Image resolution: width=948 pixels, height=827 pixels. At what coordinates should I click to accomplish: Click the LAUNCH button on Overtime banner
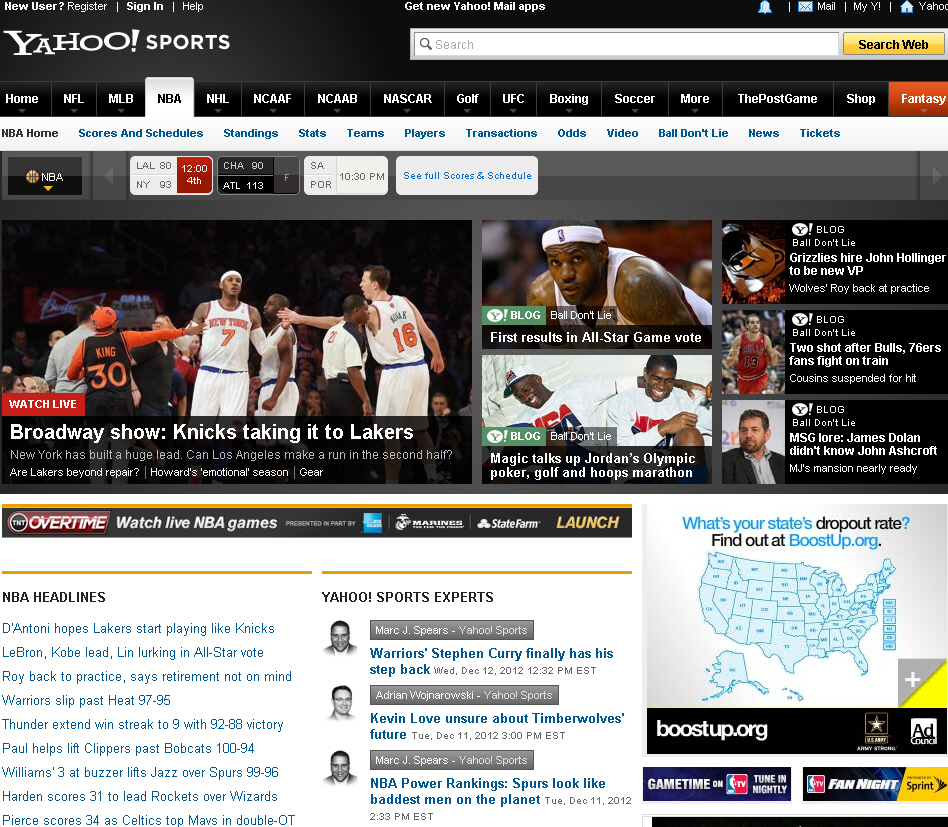(588, 522)
